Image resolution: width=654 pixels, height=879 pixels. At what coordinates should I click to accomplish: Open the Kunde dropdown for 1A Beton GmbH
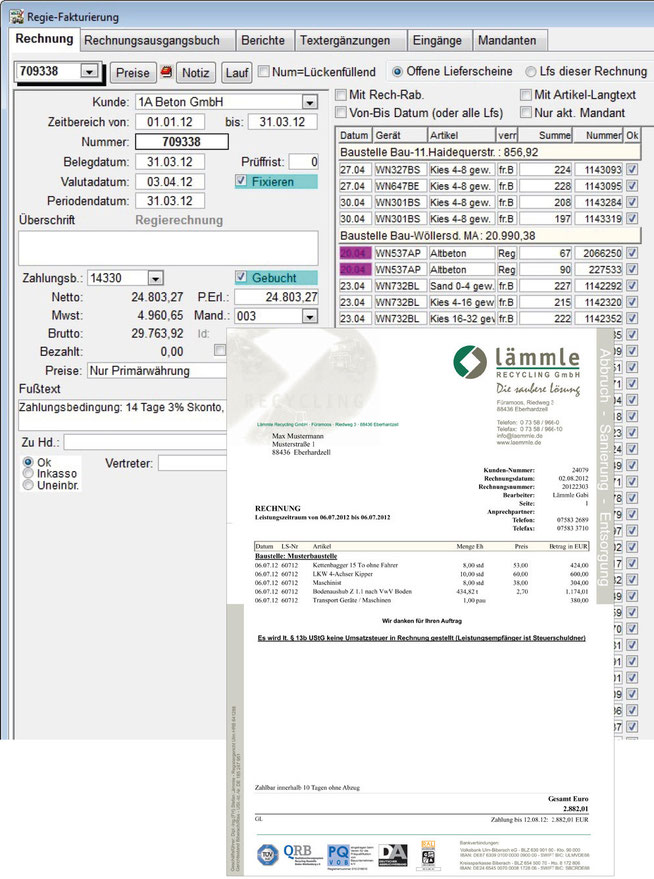309,102
